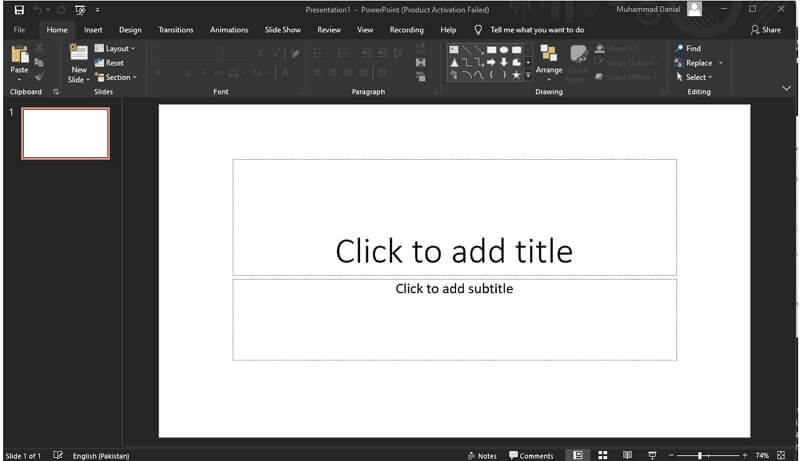Switch to the Transitions tab

tap(176, 30)
